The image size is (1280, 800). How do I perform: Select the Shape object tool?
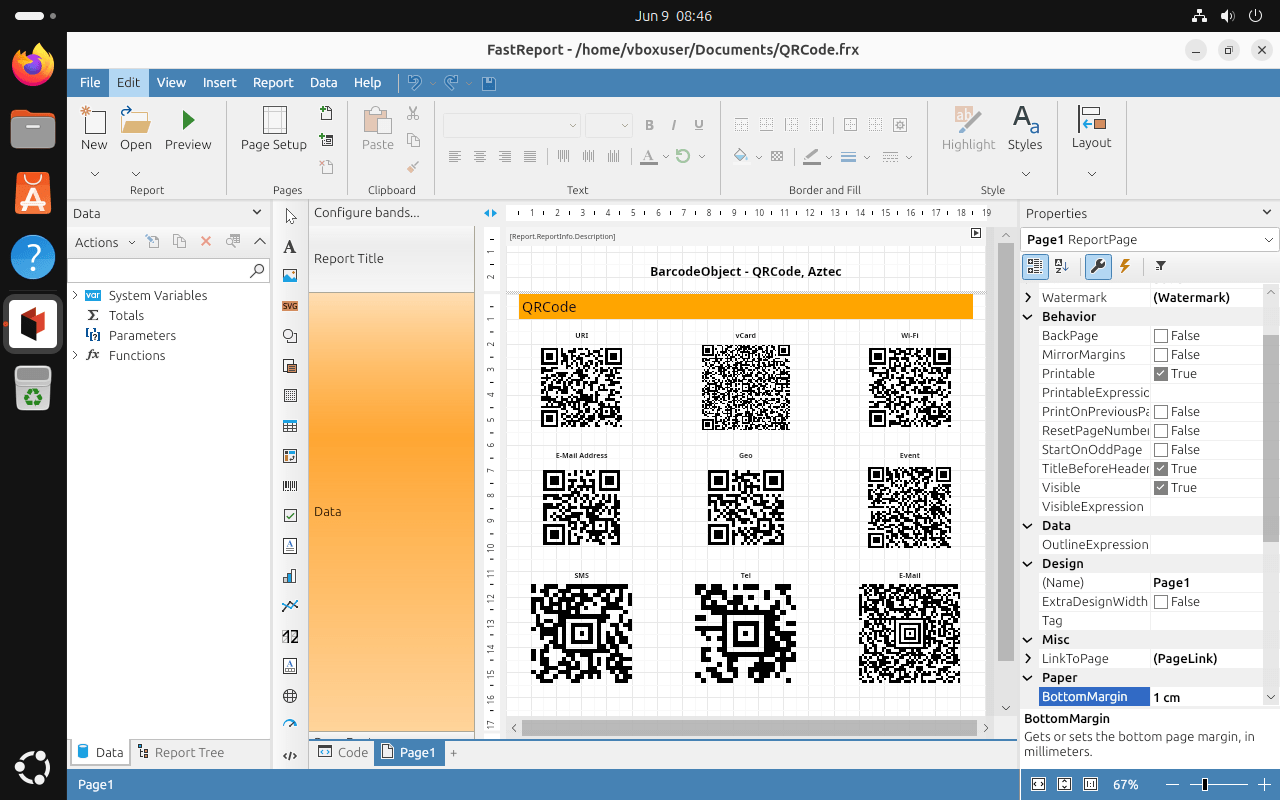[291, 336]
